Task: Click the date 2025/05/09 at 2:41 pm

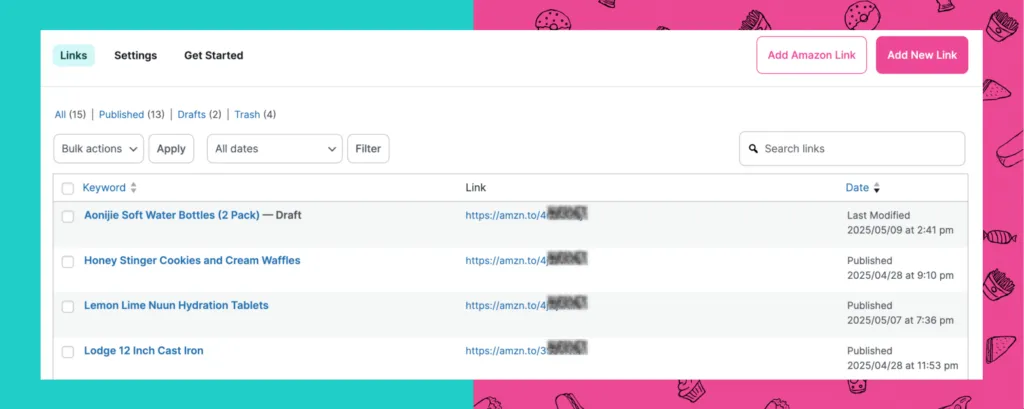Action: pyautogui.click(x=900, y=230)
